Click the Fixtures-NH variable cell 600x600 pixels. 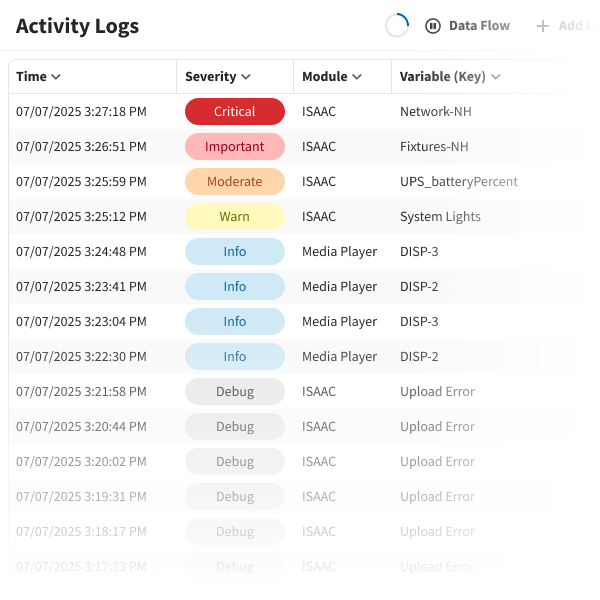coord(434,147)
